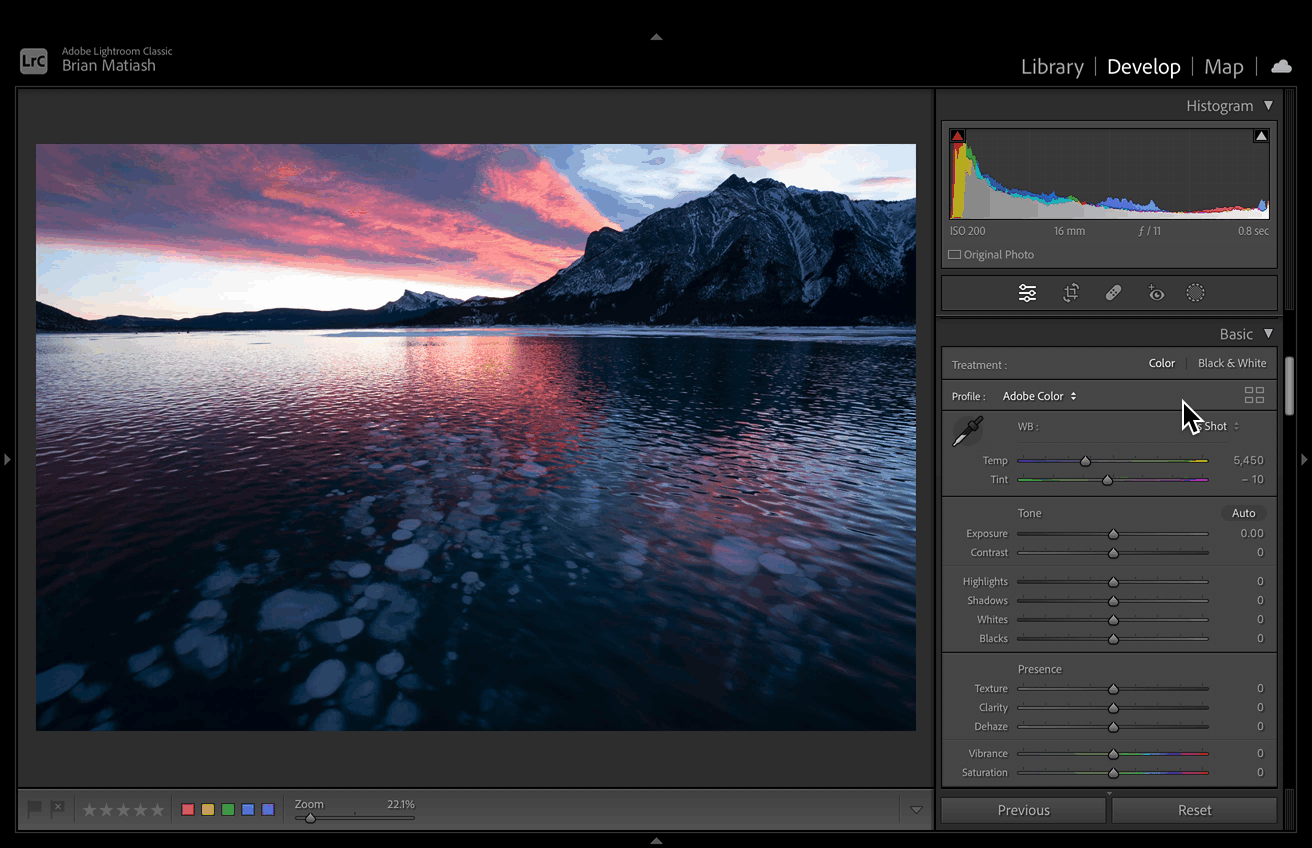Image resolution: width=1312 pixels, height=848 pixels.
Task: Choose the Healing bandage tool
Action: point(1113,293)
